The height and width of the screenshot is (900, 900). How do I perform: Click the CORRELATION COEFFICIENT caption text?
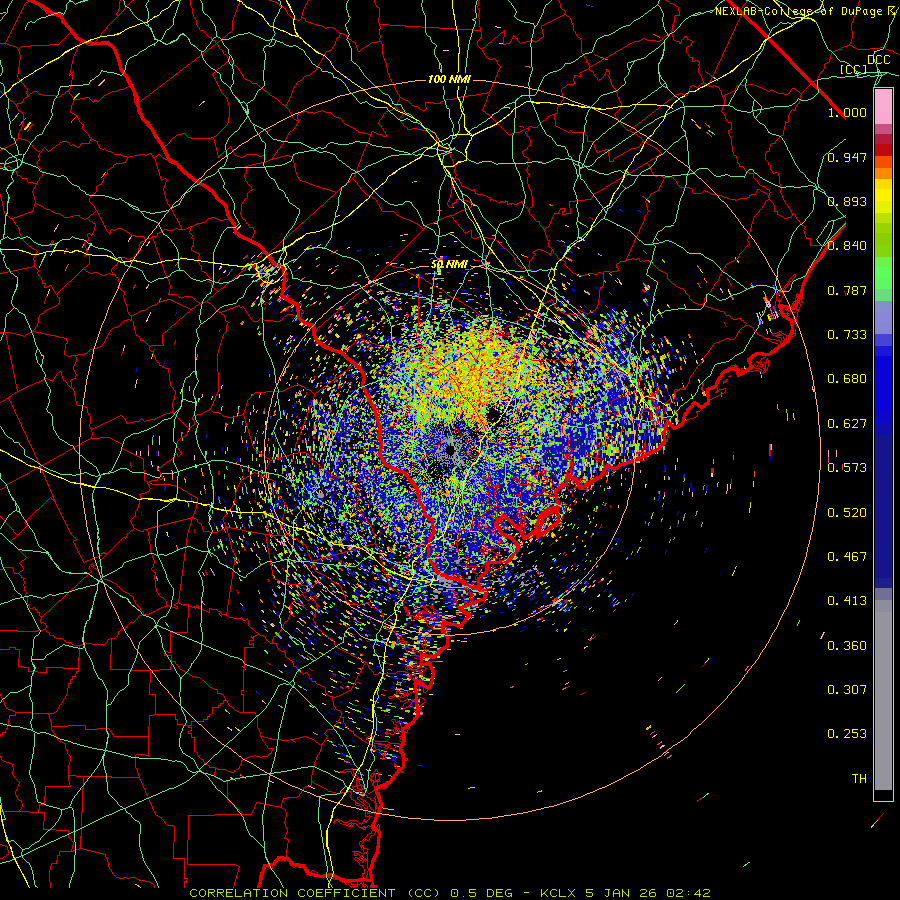click(293, 893)
